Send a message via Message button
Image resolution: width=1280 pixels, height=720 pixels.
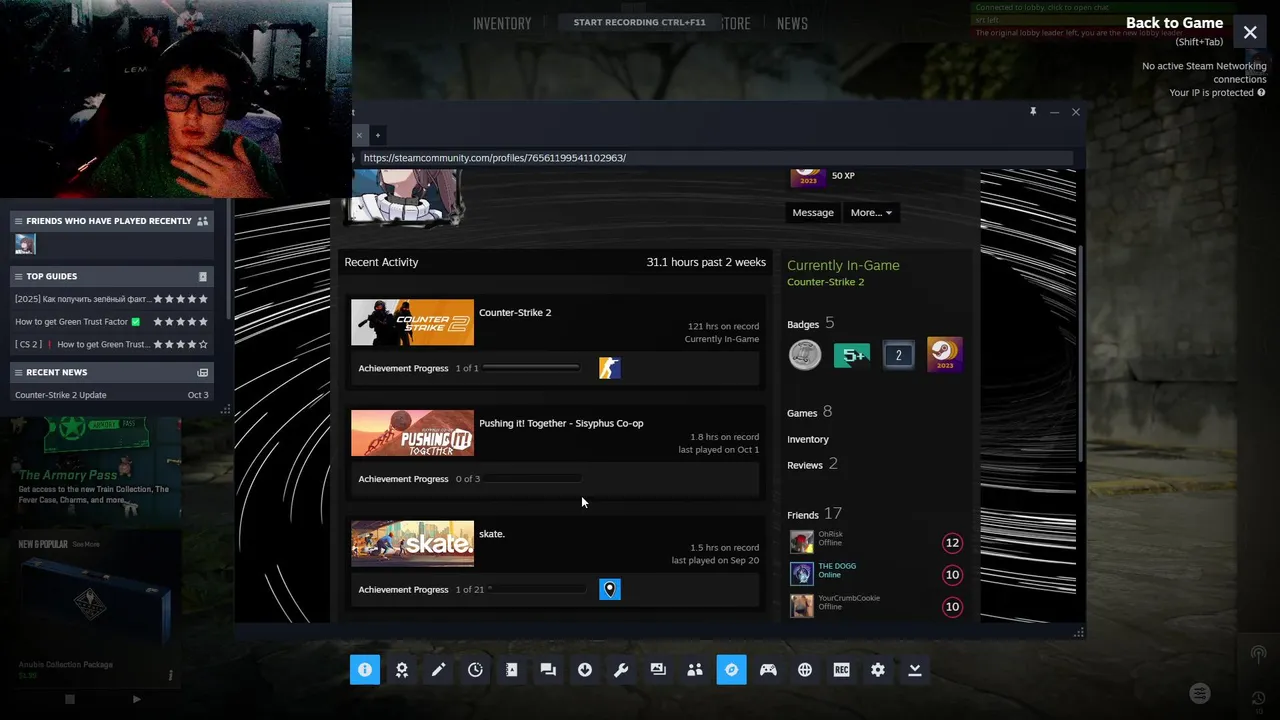tap(813, 212)
